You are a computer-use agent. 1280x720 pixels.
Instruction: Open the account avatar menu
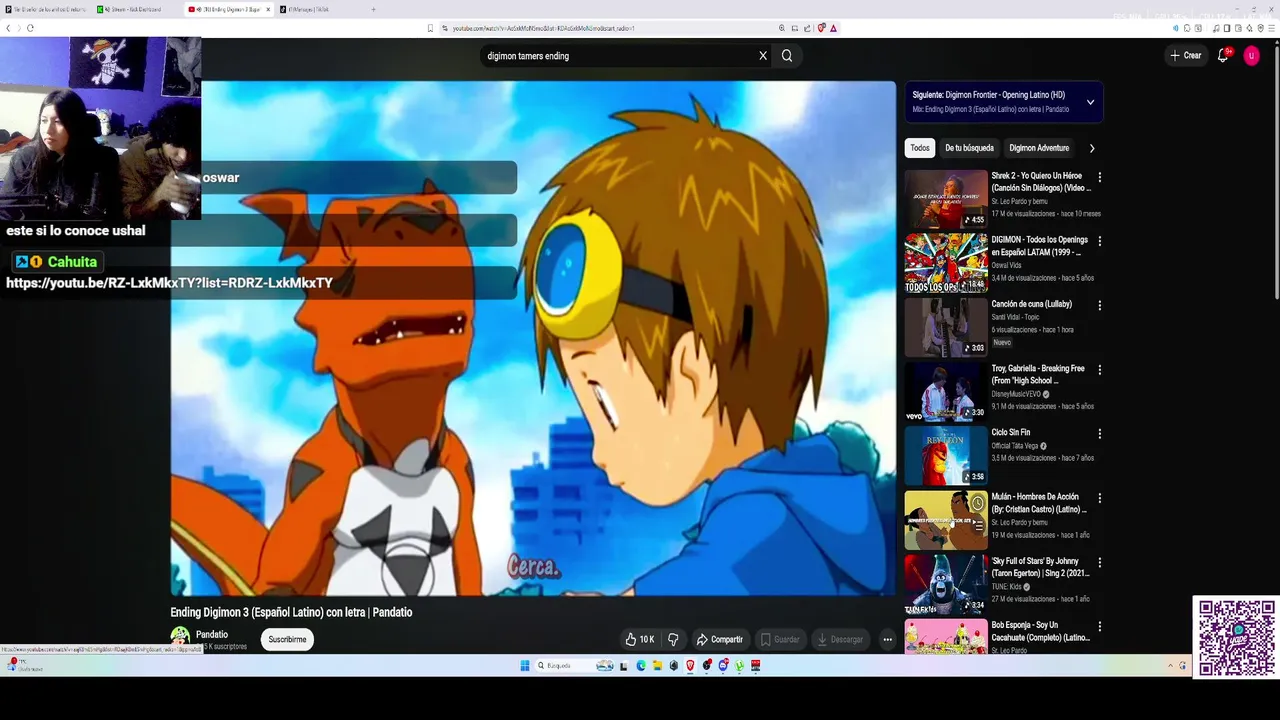tap(1251, 56)
